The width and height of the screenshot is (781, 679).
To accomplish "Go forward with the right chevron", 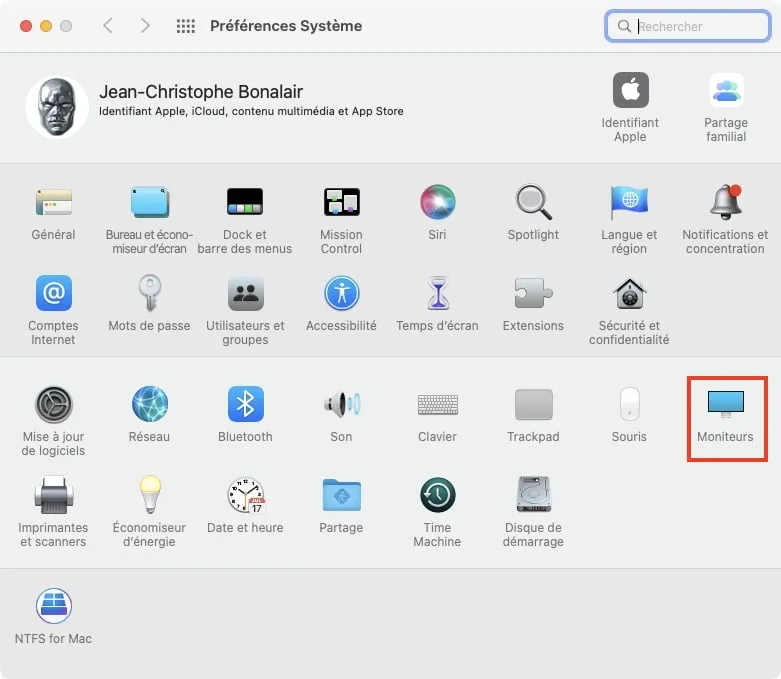I will (144, 25).
